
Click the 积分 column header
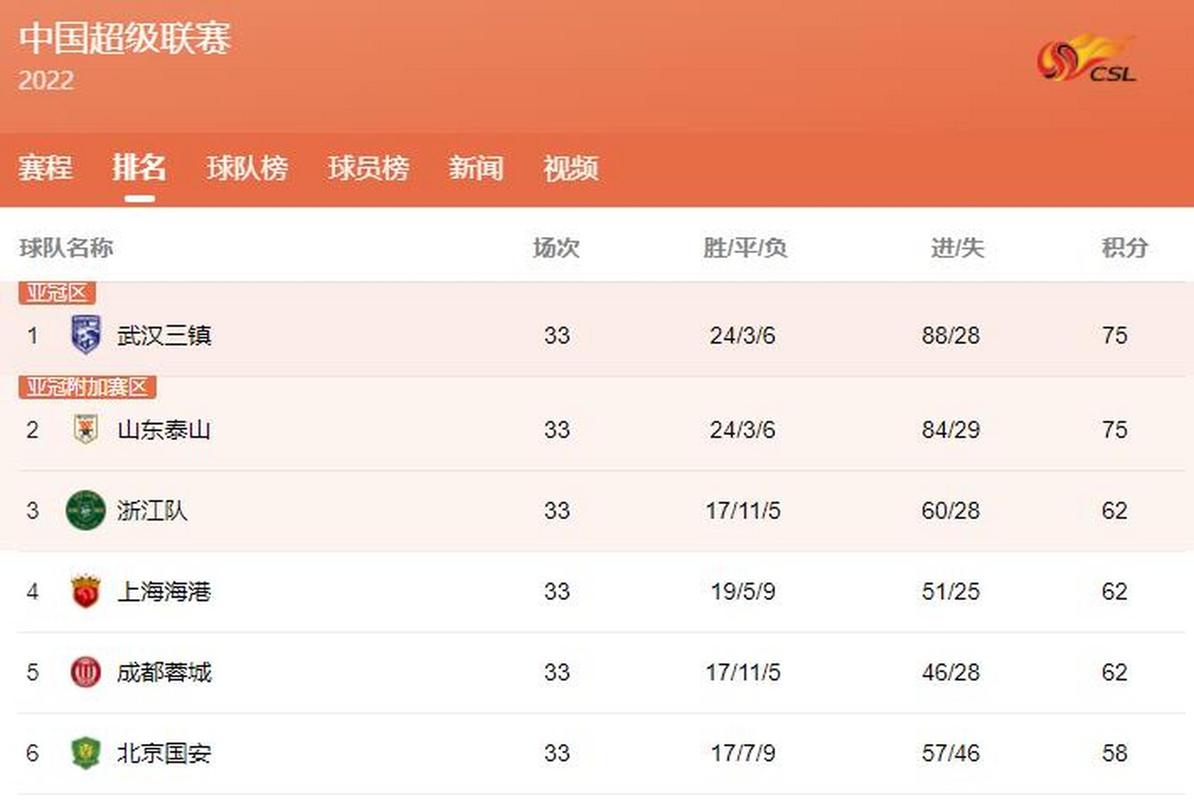point(1124,247)
